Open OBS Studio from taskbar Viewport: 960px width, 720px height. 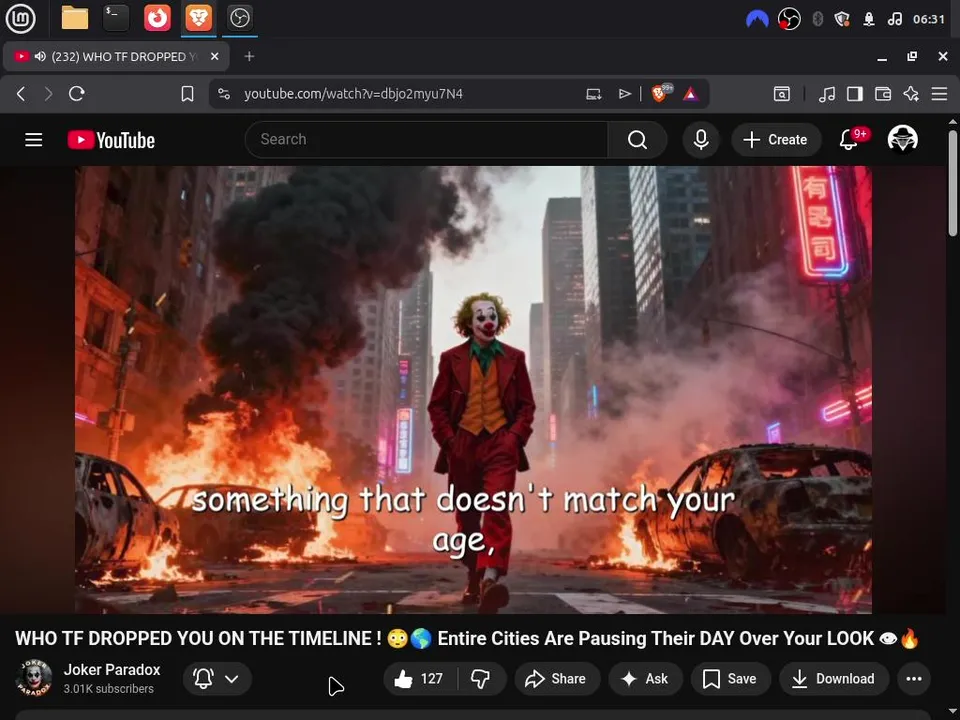pos(239,18)
